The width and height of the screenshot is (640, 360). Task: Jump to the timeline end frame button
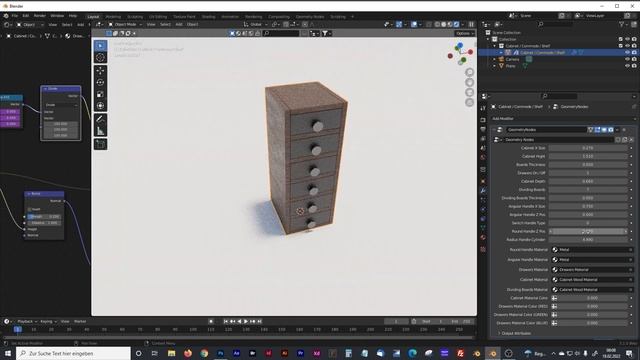click(259, 322)
